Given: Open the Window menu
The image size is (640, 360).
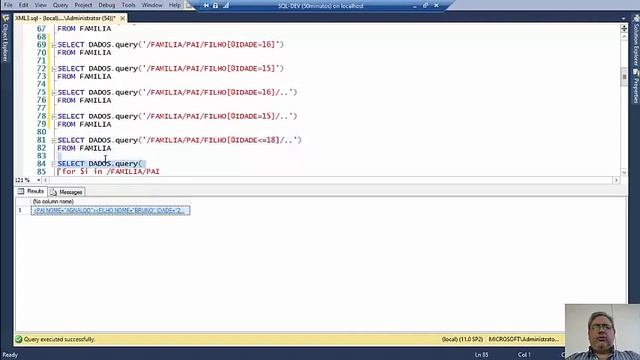Looking at the screenshot, I should click(152, 5).
